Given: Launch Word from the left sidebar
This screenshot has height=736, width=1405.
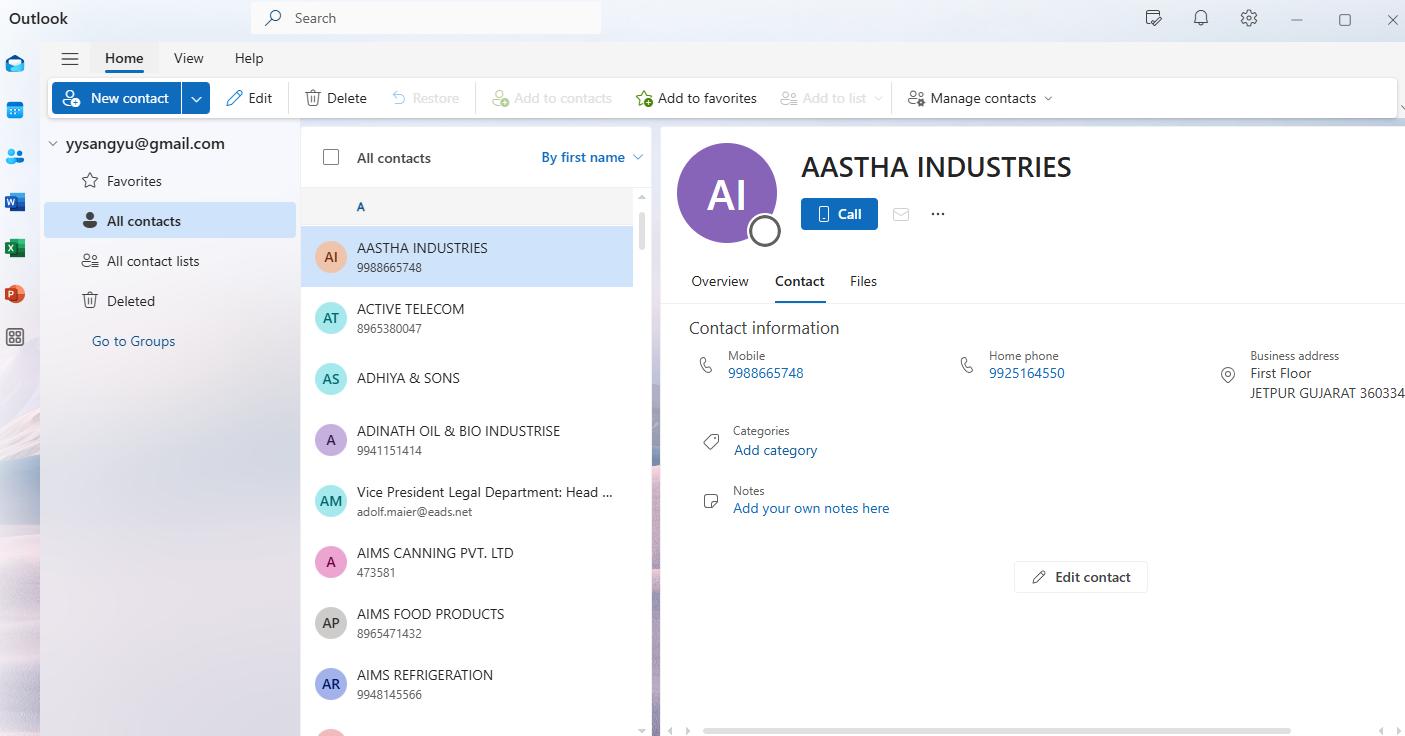Looking at the screenshot, I should [x=14, y=202].
